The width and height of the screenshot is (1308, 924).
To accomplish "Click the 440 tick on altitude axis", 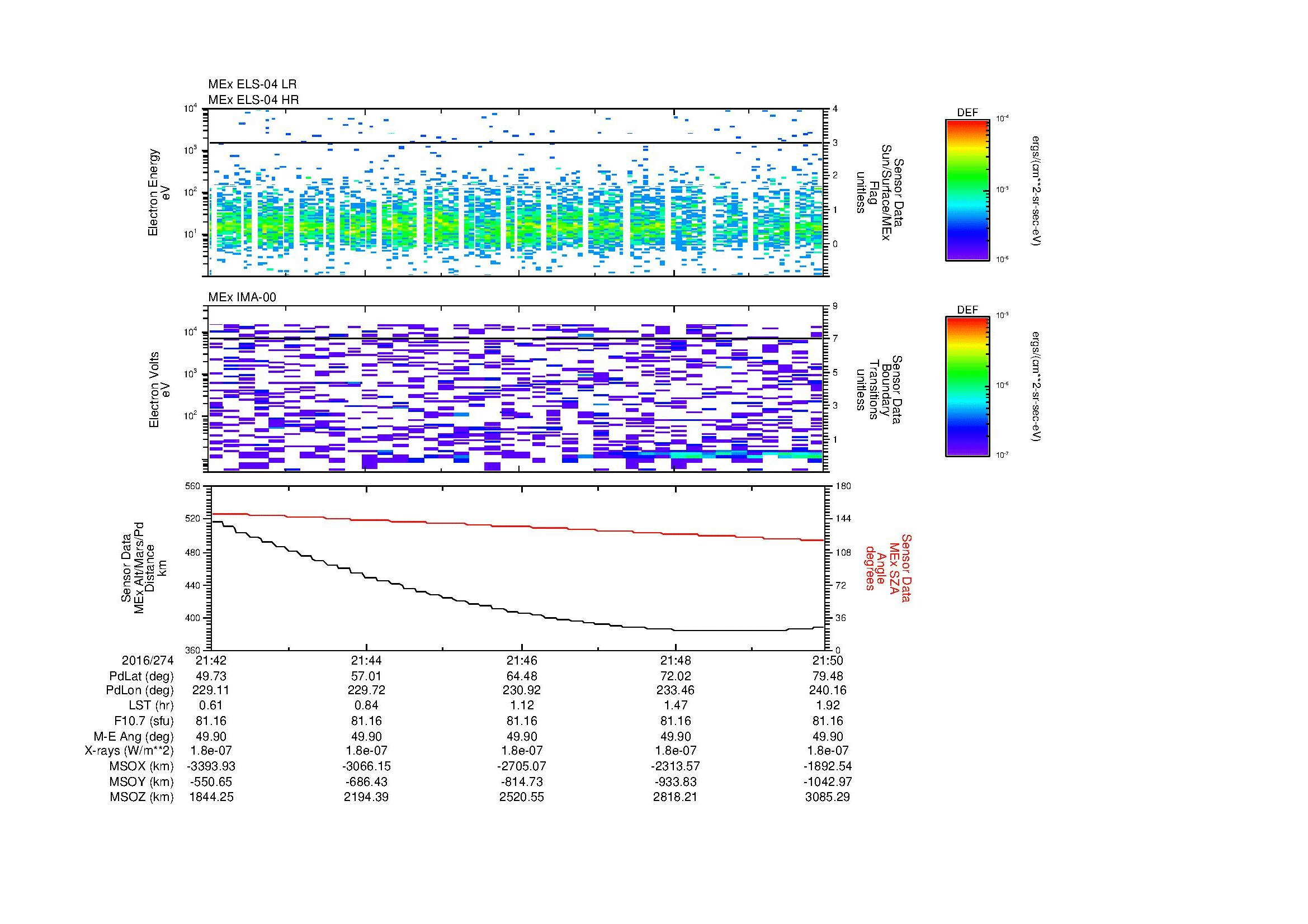I will tap(193, 585).
